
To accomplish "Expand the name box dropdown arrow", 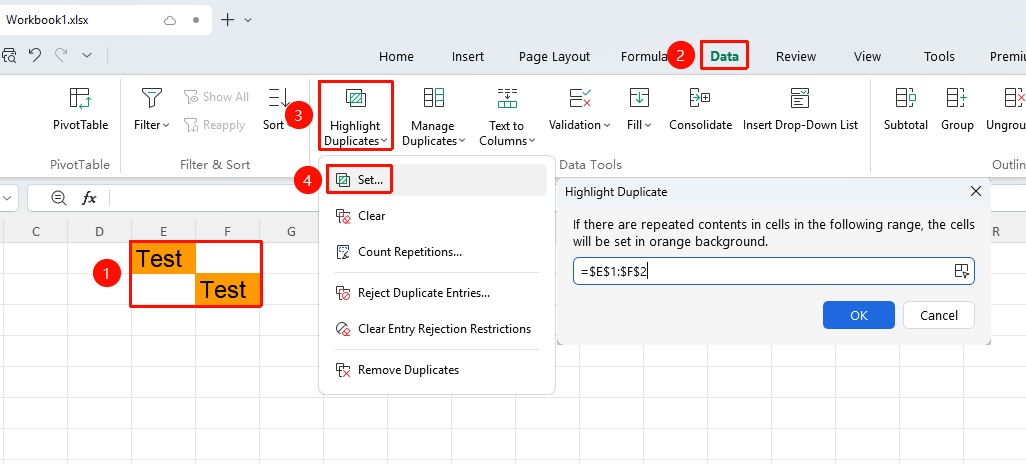I will (x=7, y=198).
